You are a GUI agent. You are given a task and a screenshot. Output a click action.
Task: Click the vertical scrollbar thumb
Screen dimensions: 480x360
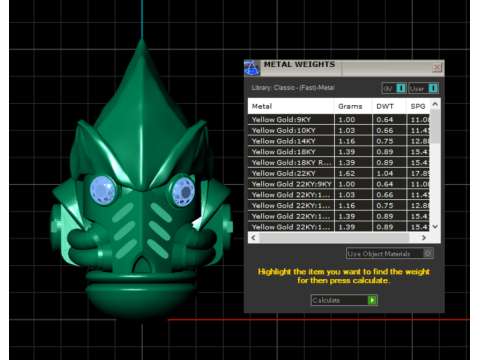click(x=435, y=126)
